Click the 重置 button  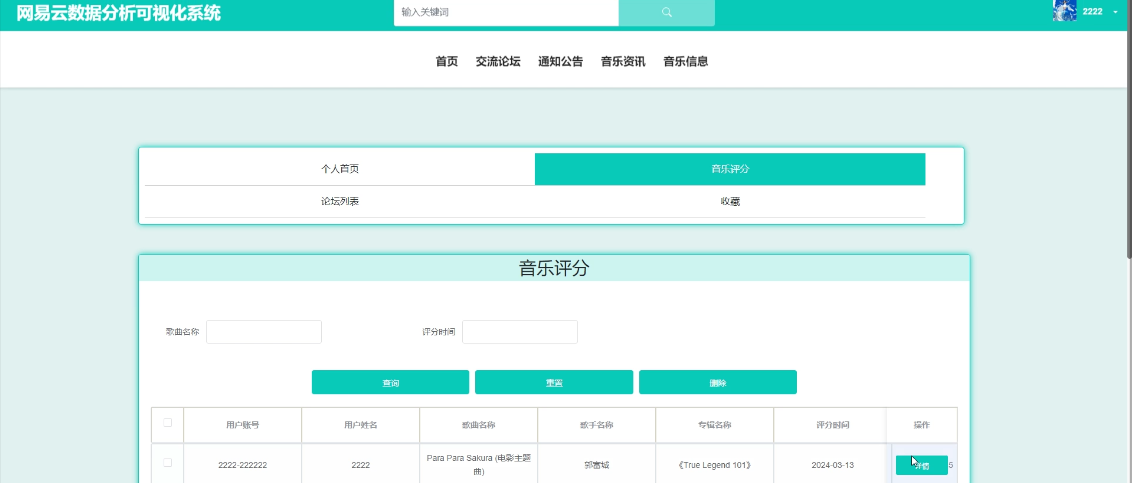pyautogui.click(x=554, y=383)
